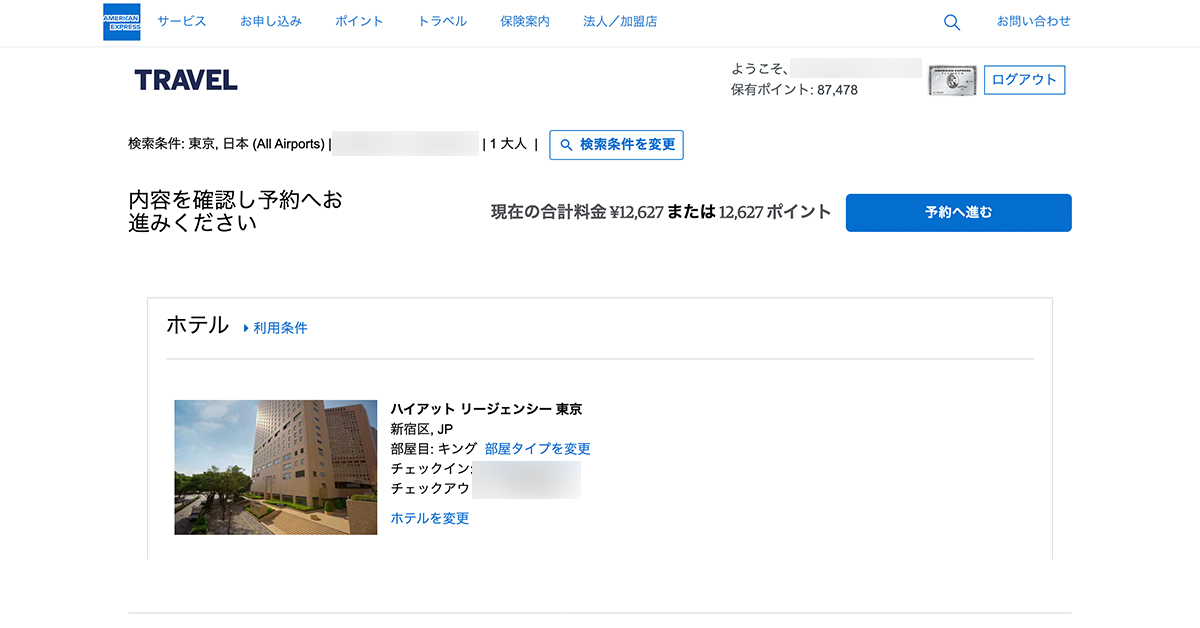Click the チェックイン label
Screen dimensions: 1200x628
pyautogui.click(x=431, y=469)
